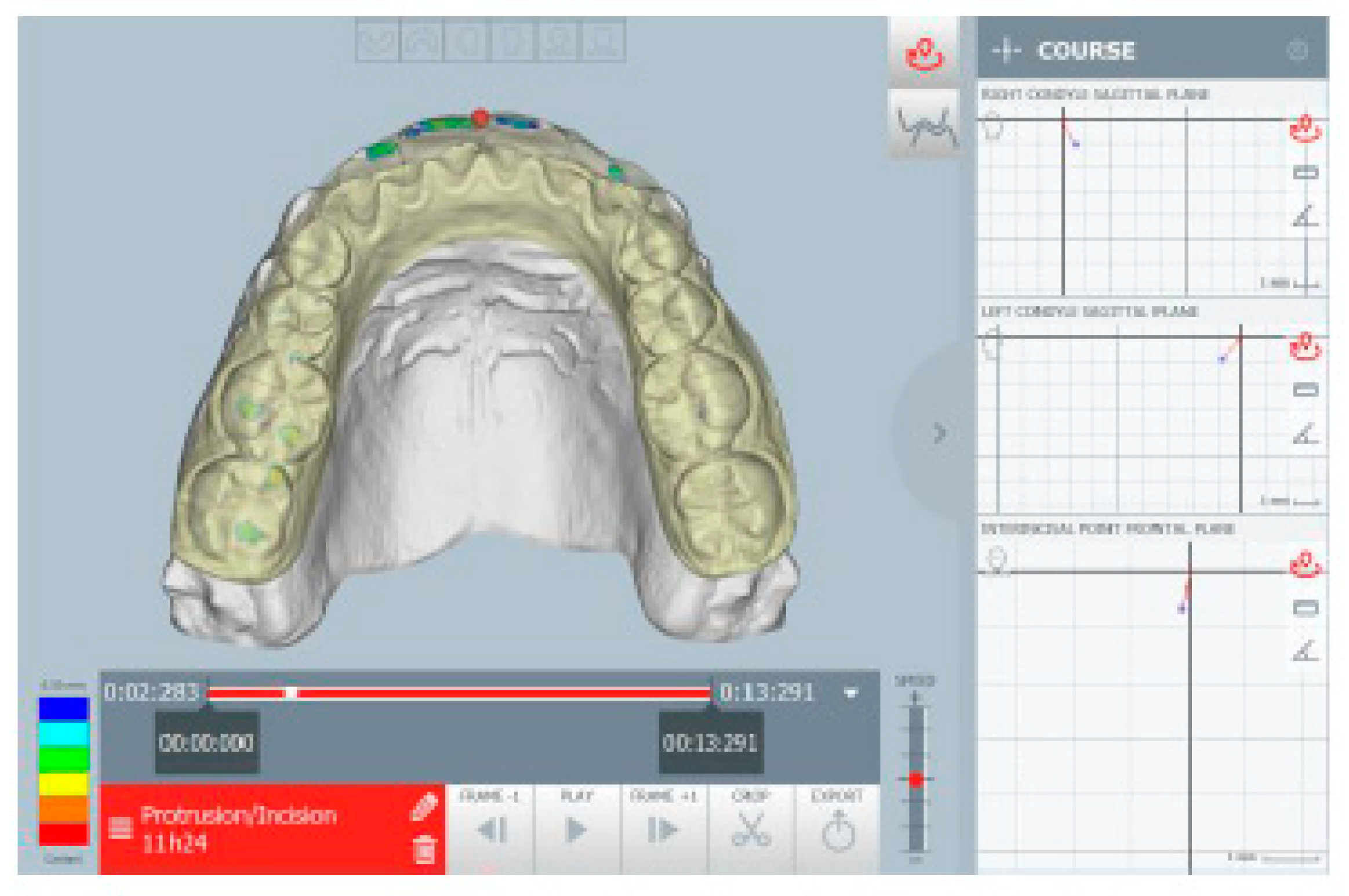The width and height of the screenshot is (1349, 896).
Task: Edit the Protrusion/Incision recording with pencil icon
Action: tap(423, 807)
